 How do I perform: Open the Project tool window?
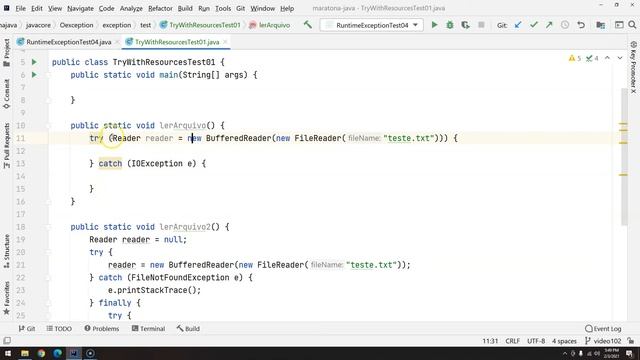coord(7,52)
